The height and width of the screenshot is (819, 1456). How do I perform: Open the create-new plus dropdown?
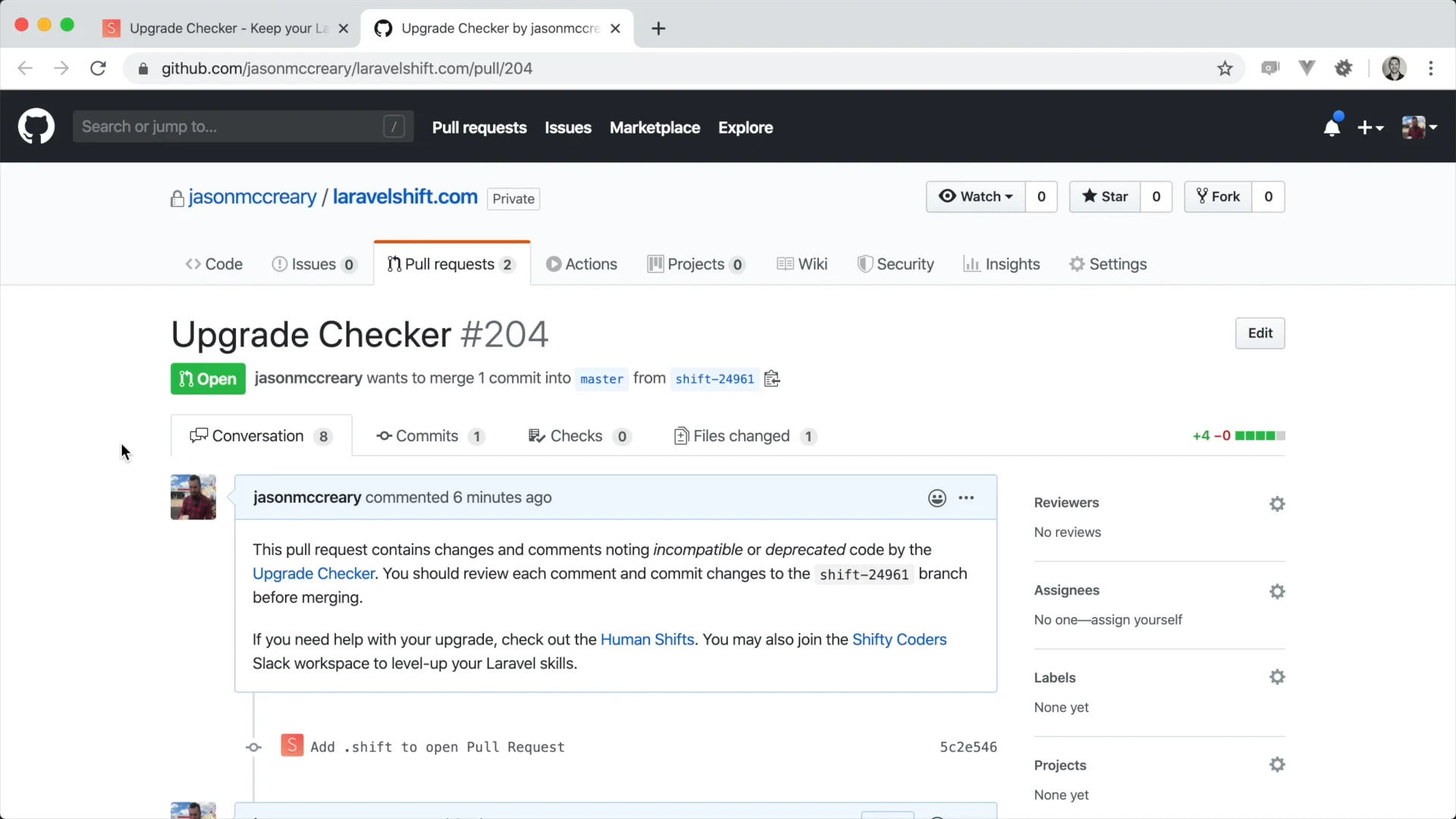pyautogui.click(x=1371, y=127)
